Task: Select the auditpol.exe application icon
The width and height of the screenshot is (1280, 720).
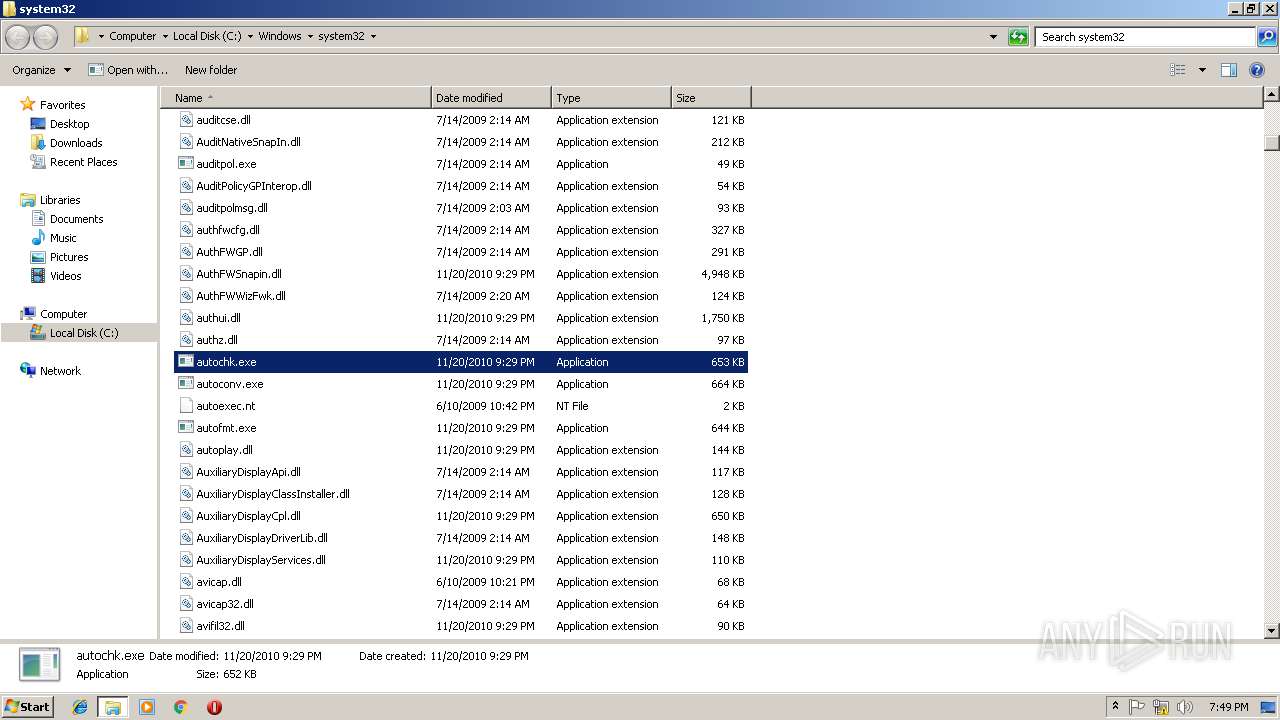Action: (x=186, y=164)
